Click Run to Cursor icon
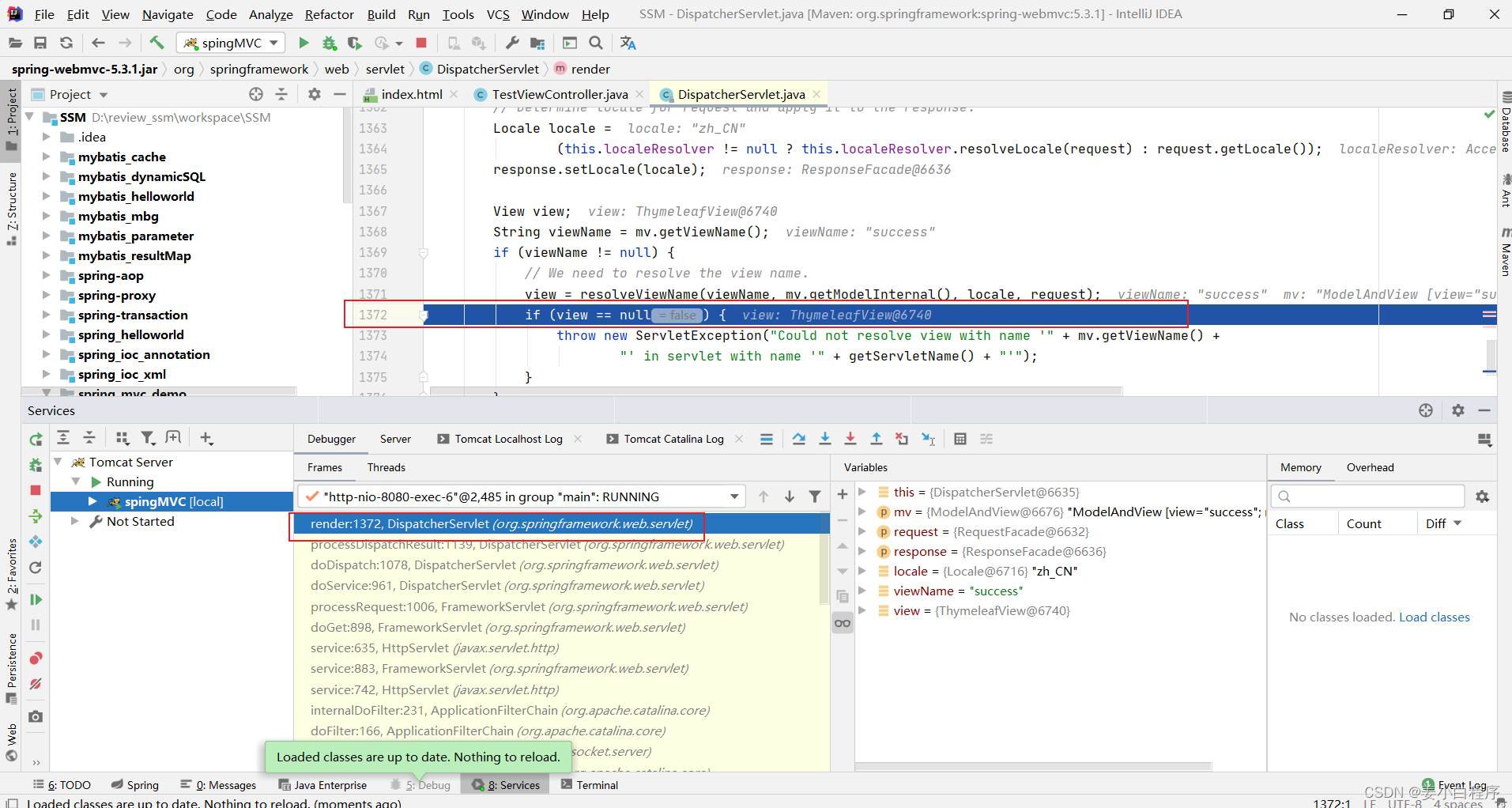 click(x=929, y=439)
